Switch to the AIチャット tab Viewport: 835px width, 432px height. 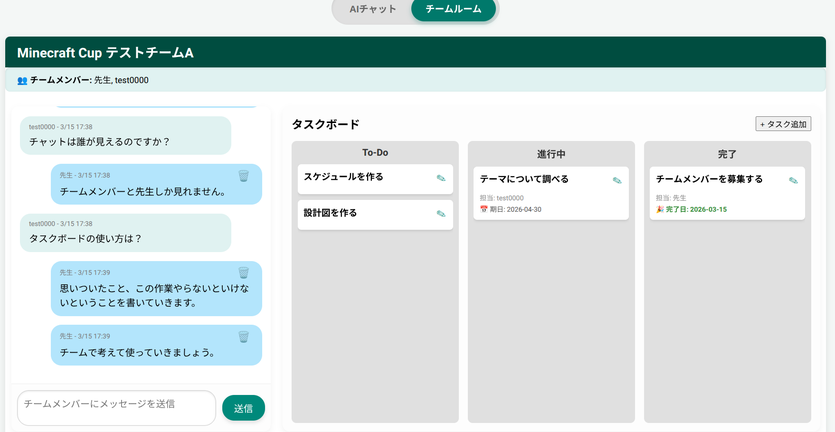(373, 9)
